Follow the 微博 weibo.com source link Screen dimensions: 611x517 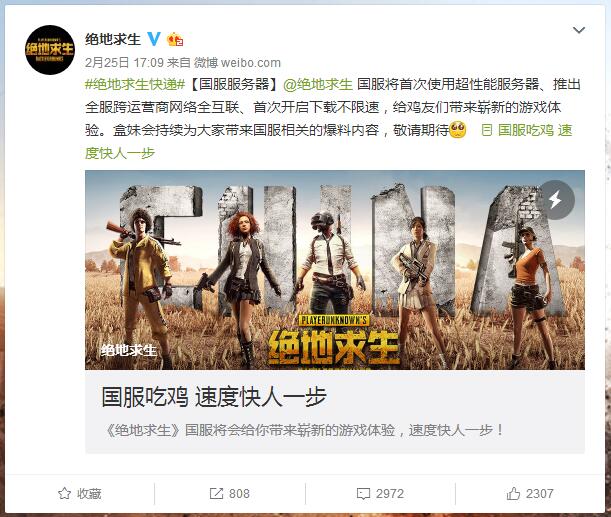click(x=237, y=62)
